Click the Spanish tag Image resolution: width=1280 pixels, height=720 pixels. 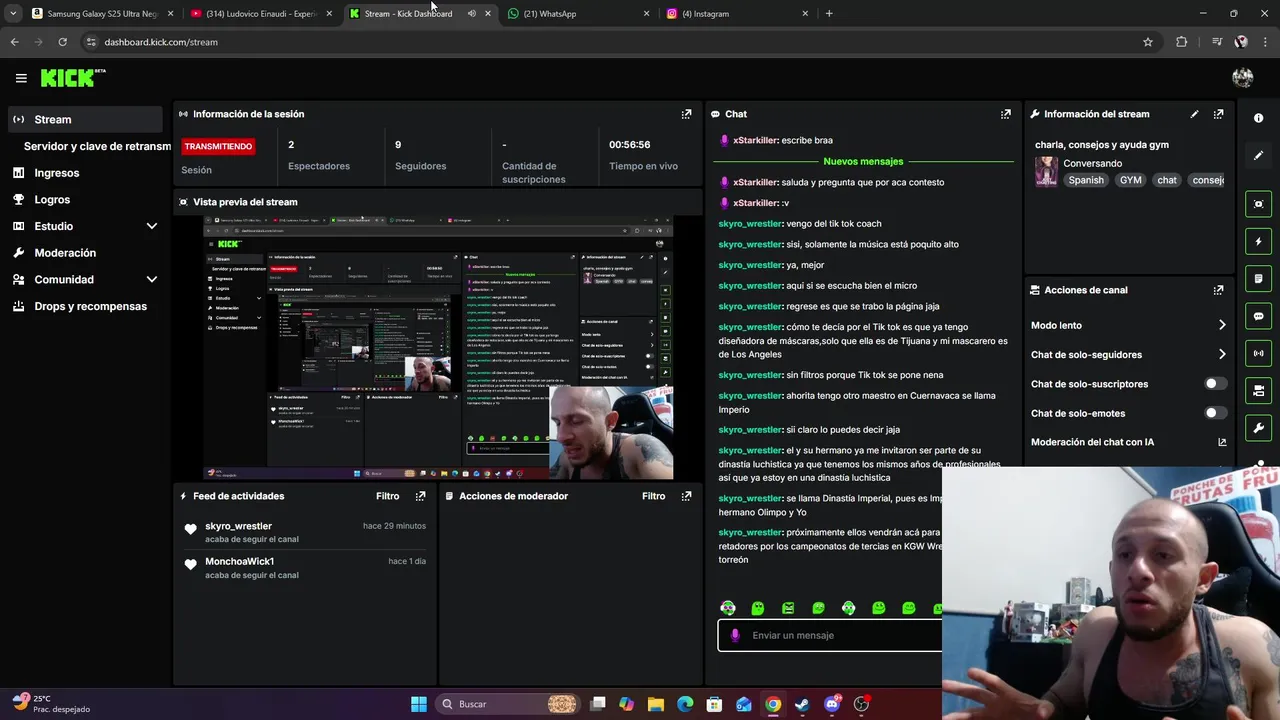click(x=1086, y=180)
